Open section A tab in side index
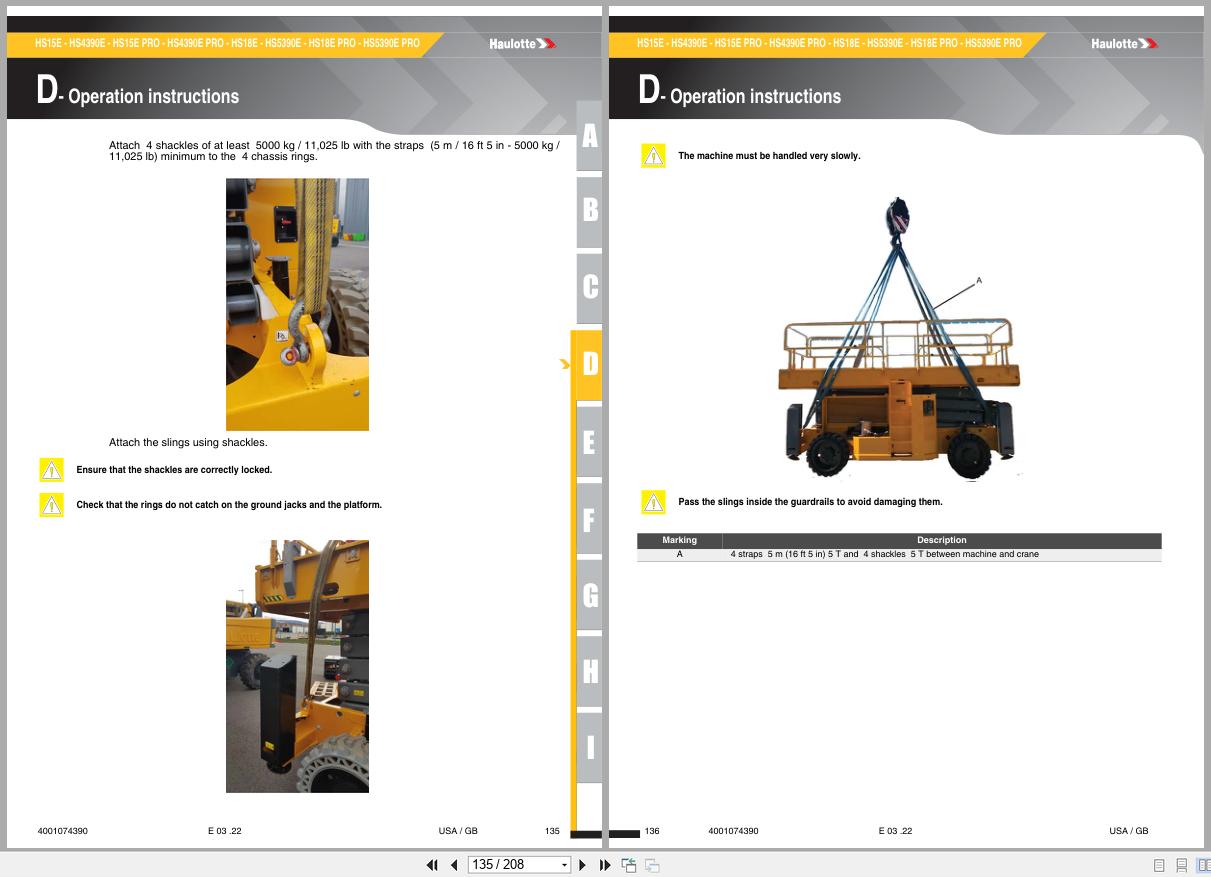The image size is (1211, 877). tap(589, 137)
